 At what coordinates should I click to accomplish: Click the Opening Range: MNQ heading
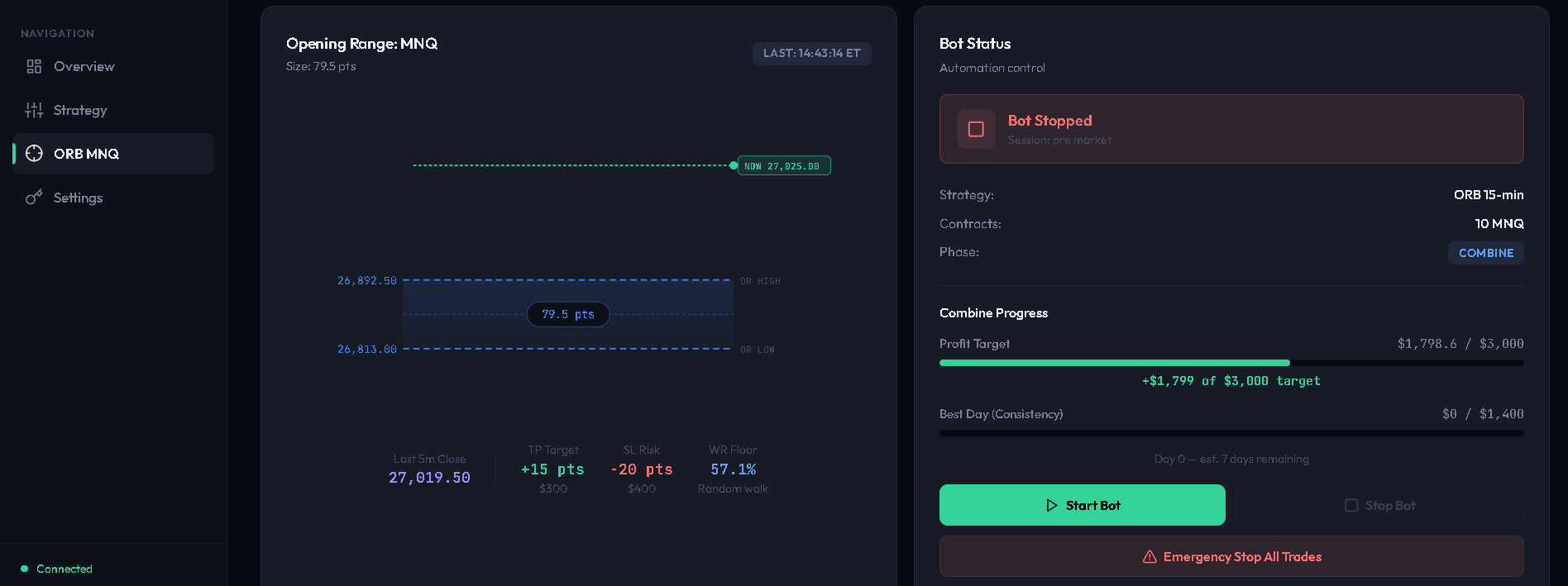pos(361,44)
